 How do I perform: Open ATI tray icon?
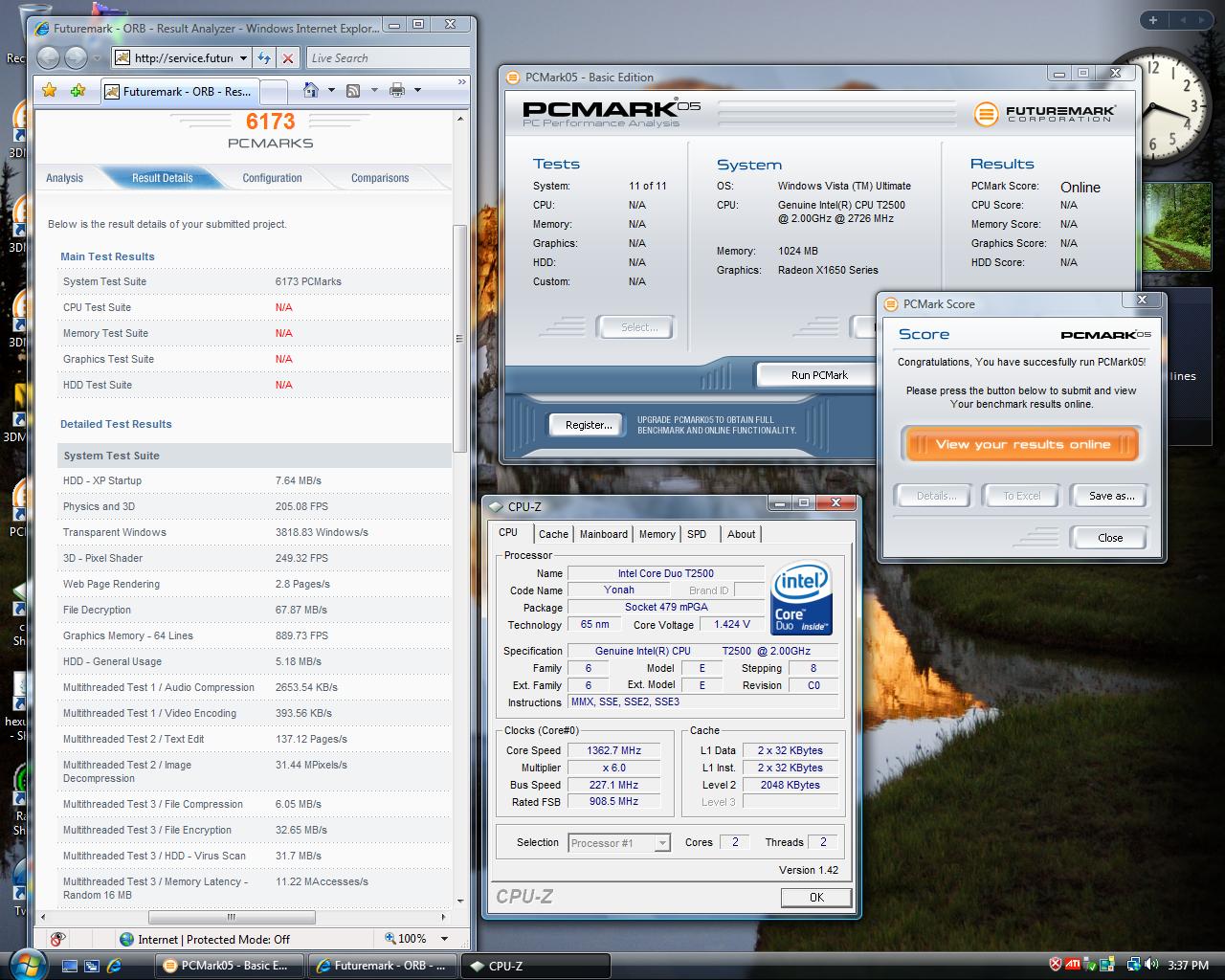pos(1074,965)
